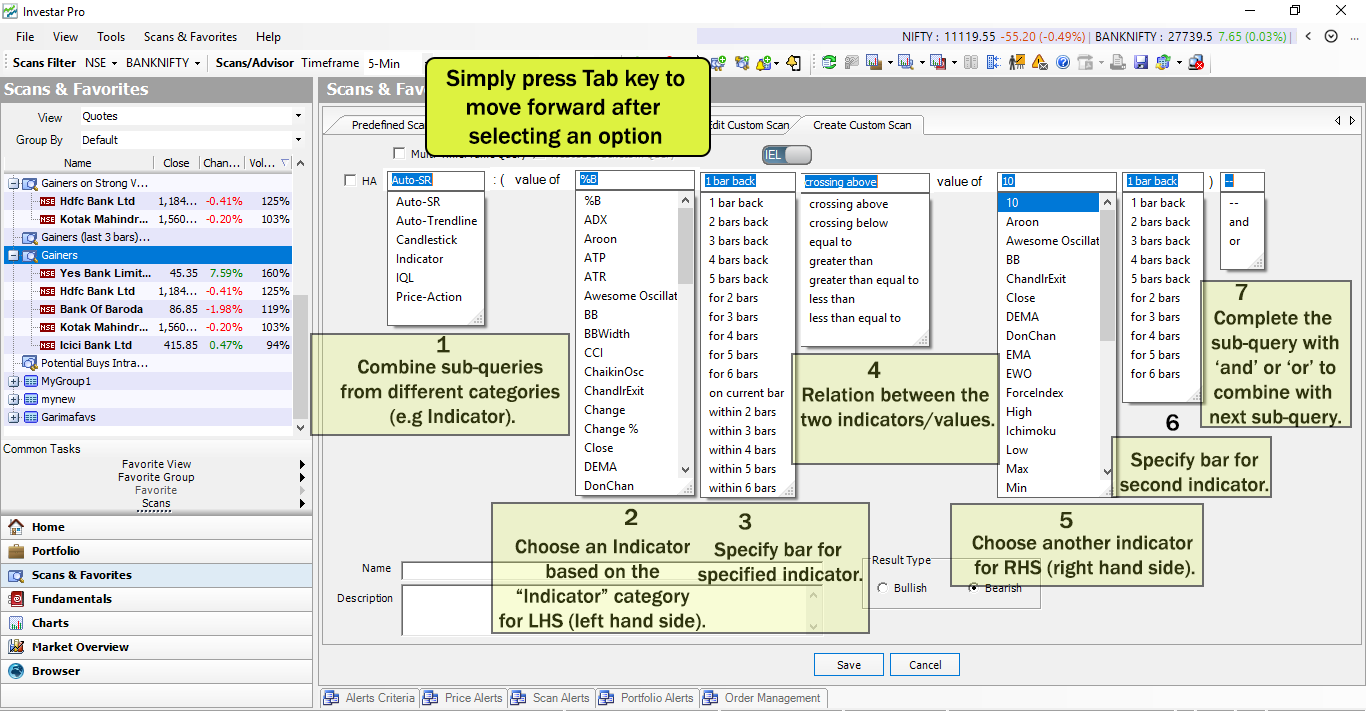Click the blue help question mark icon
1366x711 pixels.
tap(1062, 62)
